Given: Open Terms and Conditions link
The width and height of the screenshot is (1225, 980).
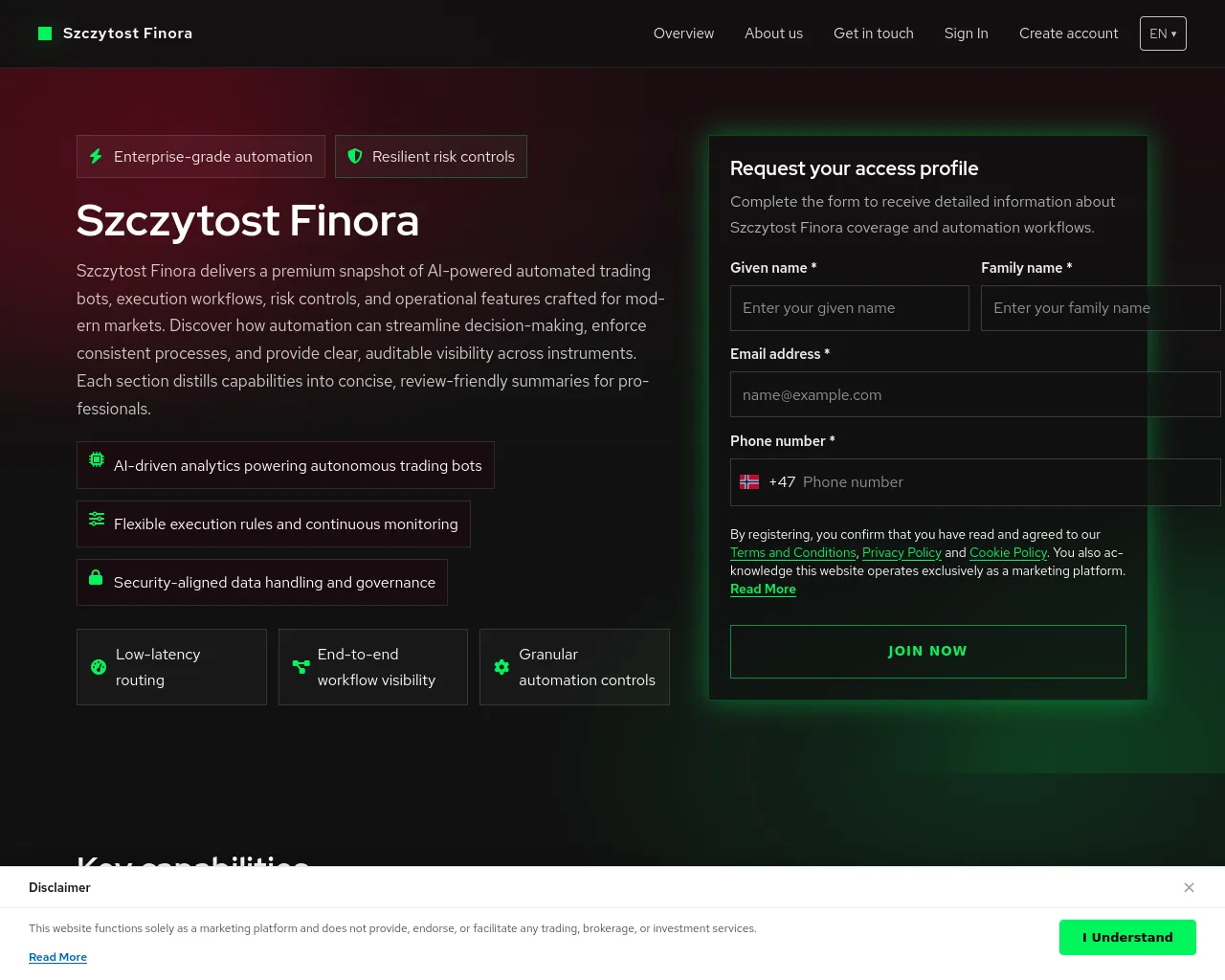Looking at the screenshot, I should click(793, 553).
